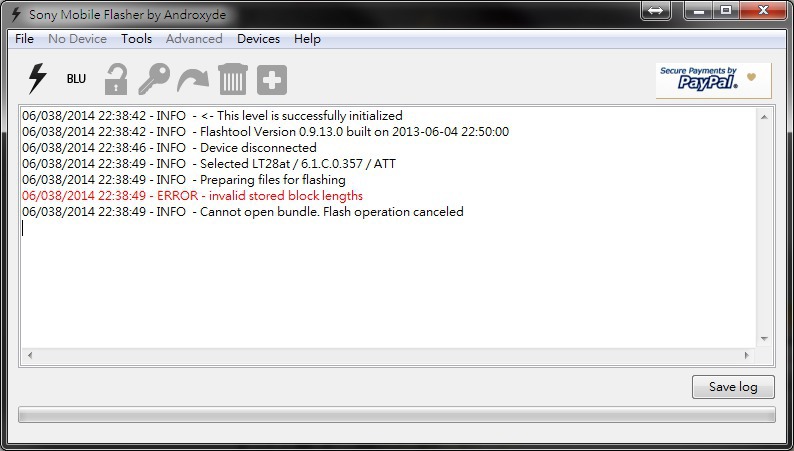Open the Devices menu
Viewport: 794px width, 451px height.
click(x=258, y=39)
